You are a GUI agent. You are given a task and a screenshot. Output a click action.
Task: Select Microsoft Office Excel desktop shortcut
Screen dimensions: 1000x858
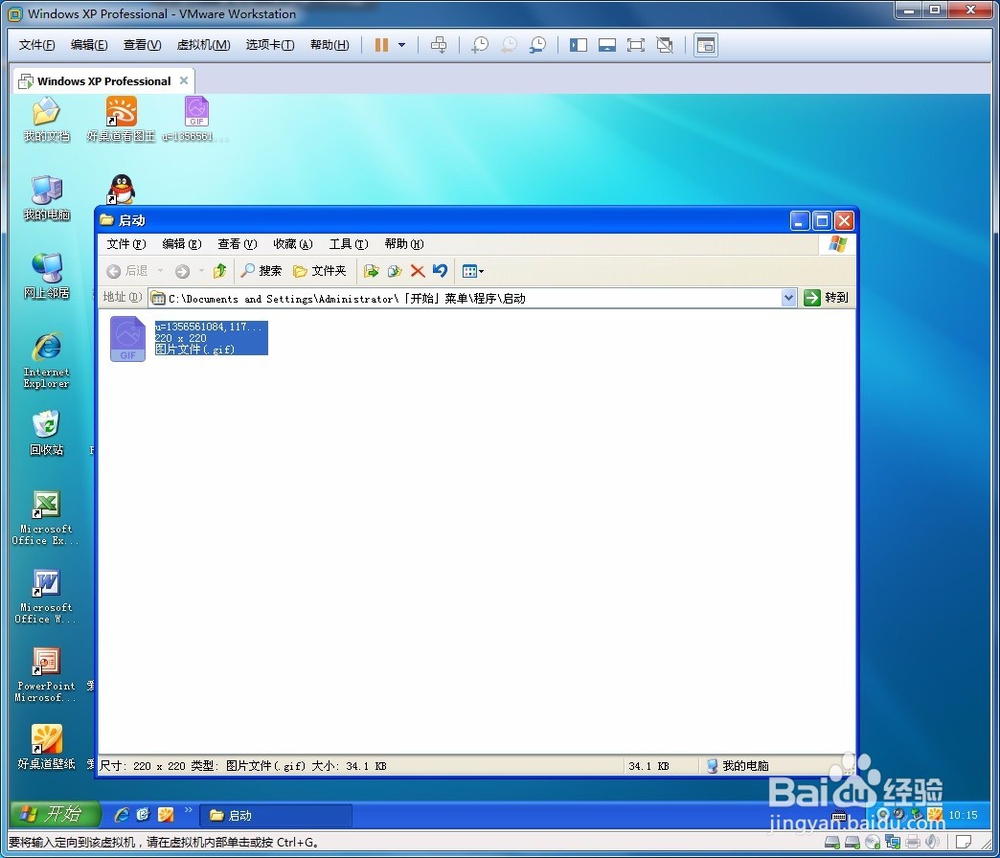[x=46, y=517]
